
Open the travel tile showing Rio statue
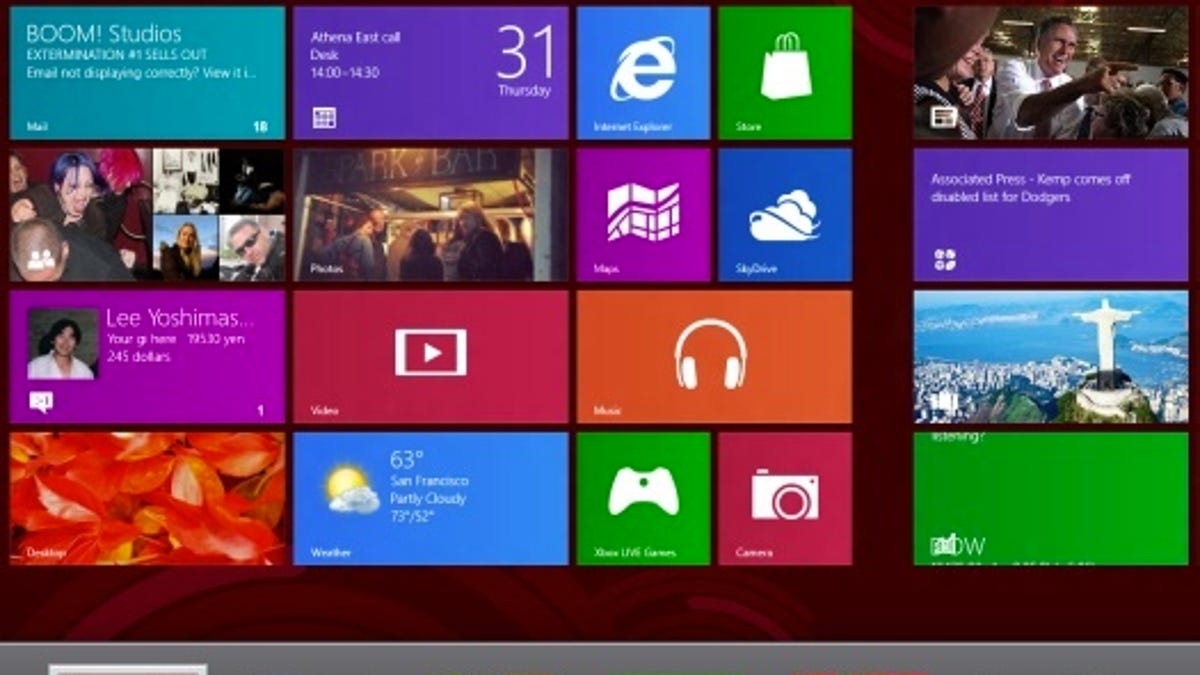pyautogui.click(x=1050, y=356)
